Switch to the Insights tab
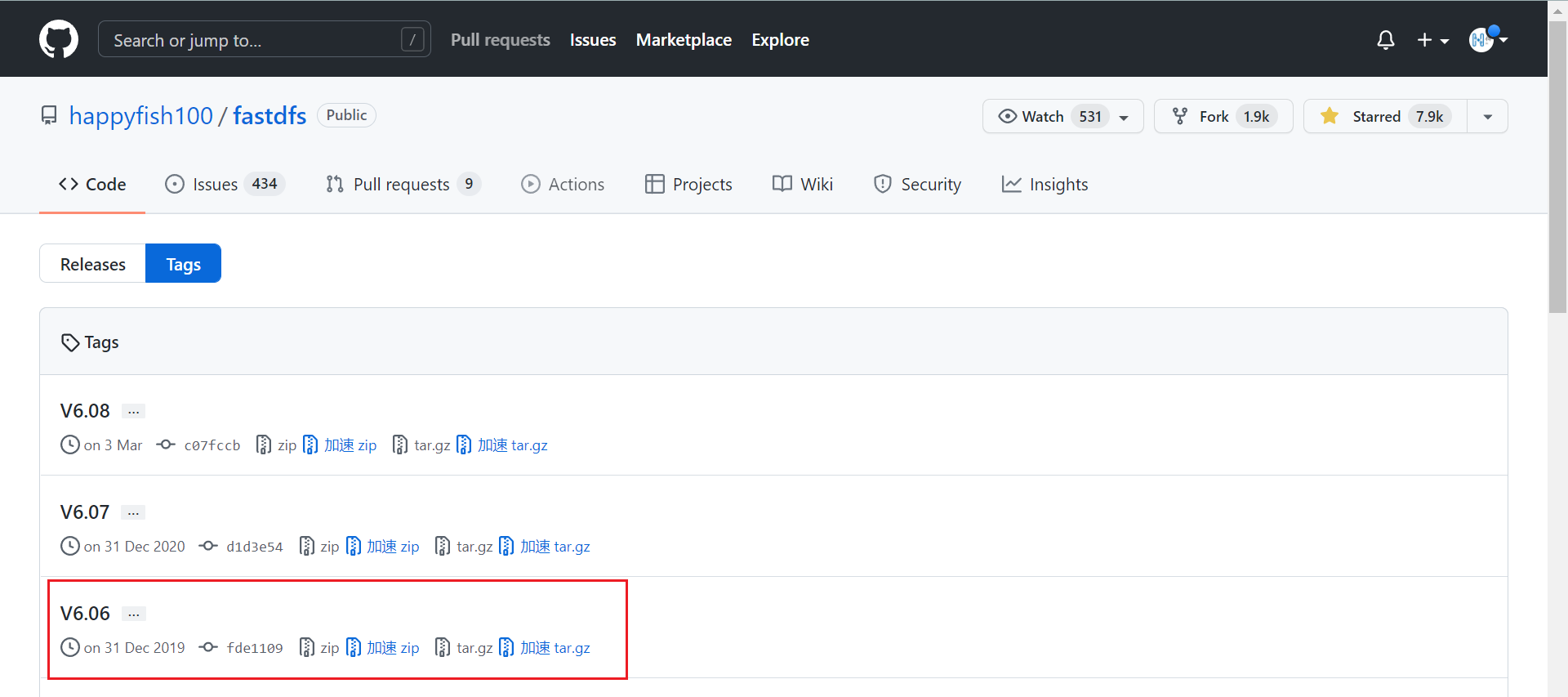The height and width of the screenshot is (697, 1568). pyautogui.click(x=1045, y=185)
